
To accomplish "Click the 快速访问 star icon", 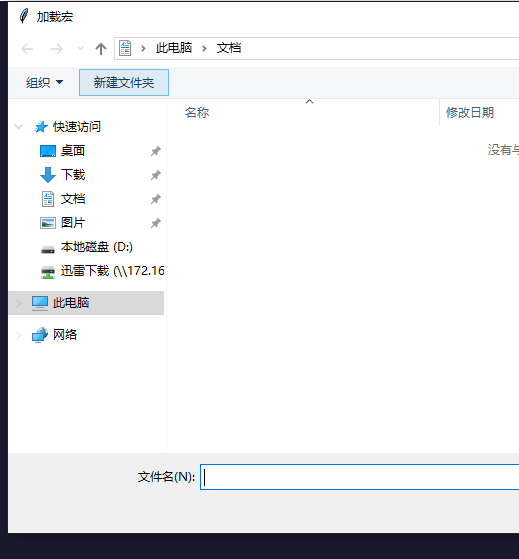I will point(41,127).
